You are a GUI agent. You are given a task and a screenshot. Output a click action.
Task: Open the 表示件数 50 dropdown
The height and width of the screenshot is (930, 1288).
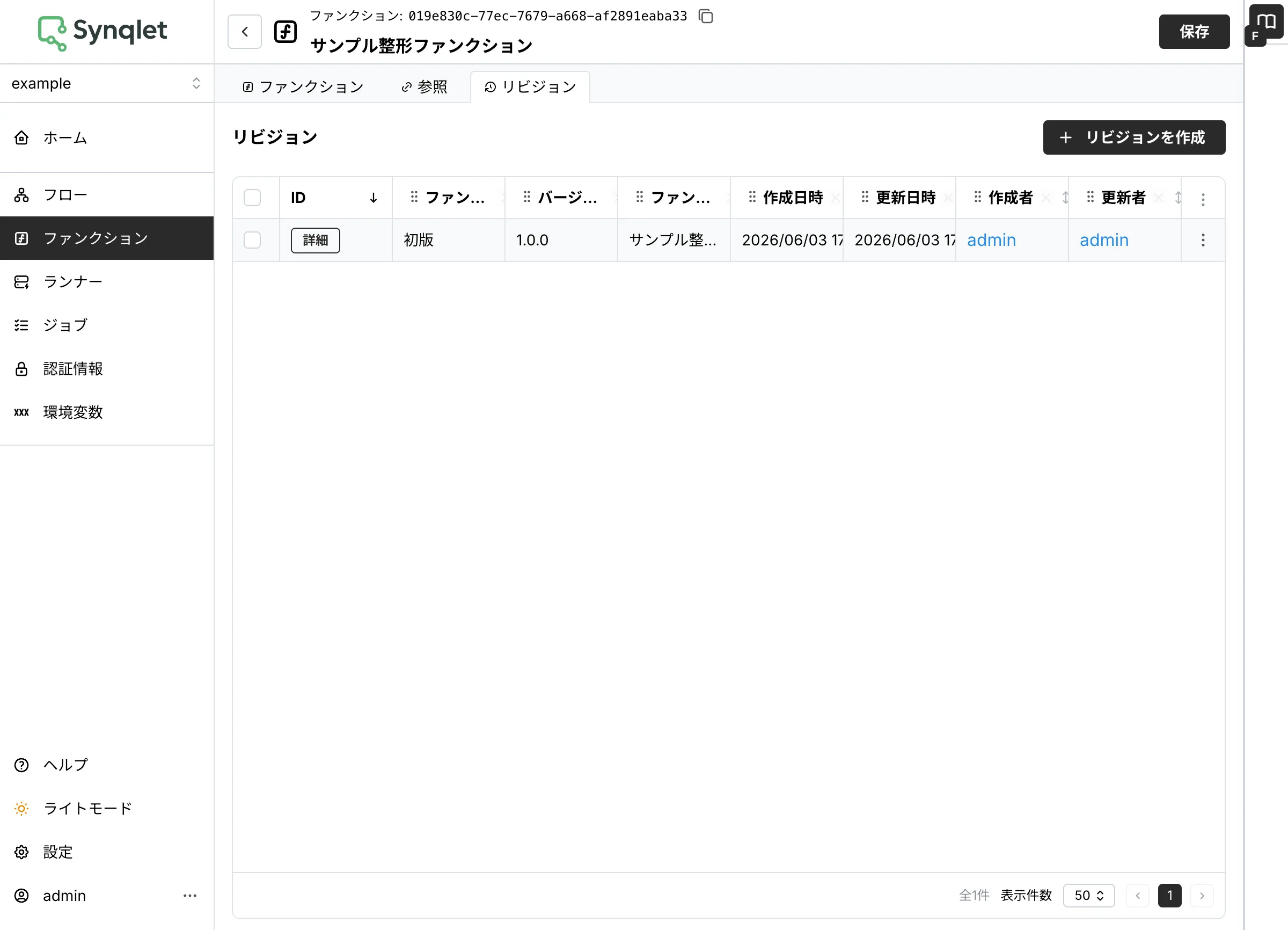(1089, 895)
